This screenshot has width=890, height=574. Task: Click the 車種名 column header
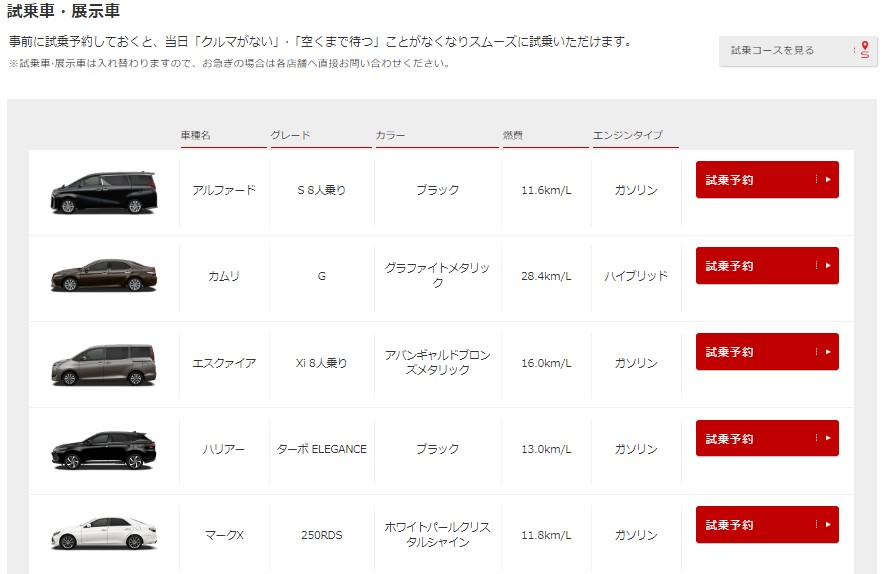pos(196,135)
